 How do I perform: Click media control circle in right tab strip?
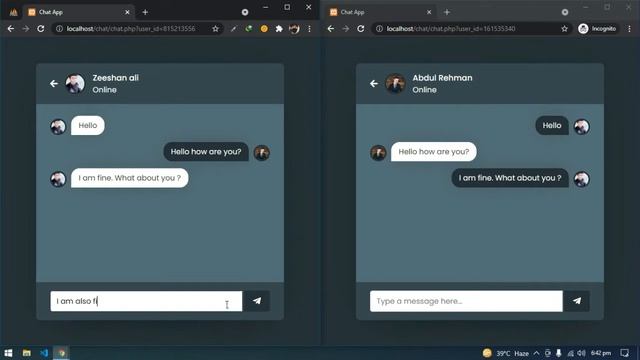pos(565,12)
